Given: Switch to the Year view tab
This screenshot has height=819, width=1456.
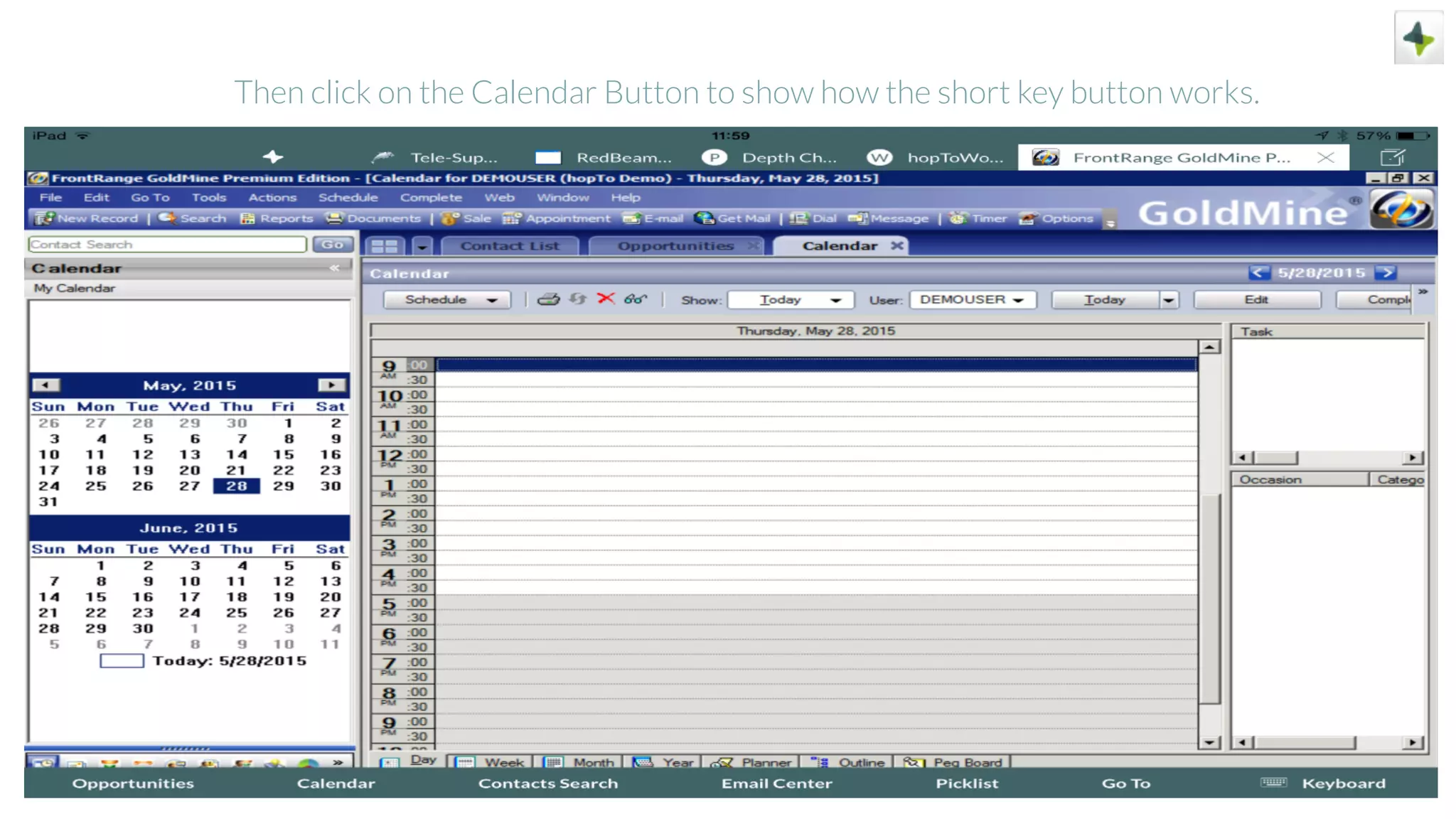Looking at the screenshot, I should click(x=663, y=762).
